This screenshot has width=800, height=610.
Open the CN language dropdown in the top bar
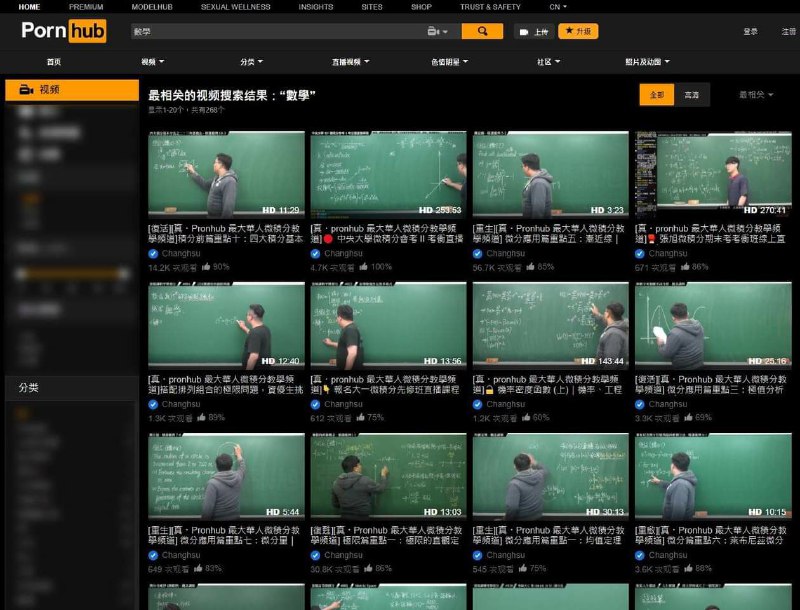click(558, 7)
